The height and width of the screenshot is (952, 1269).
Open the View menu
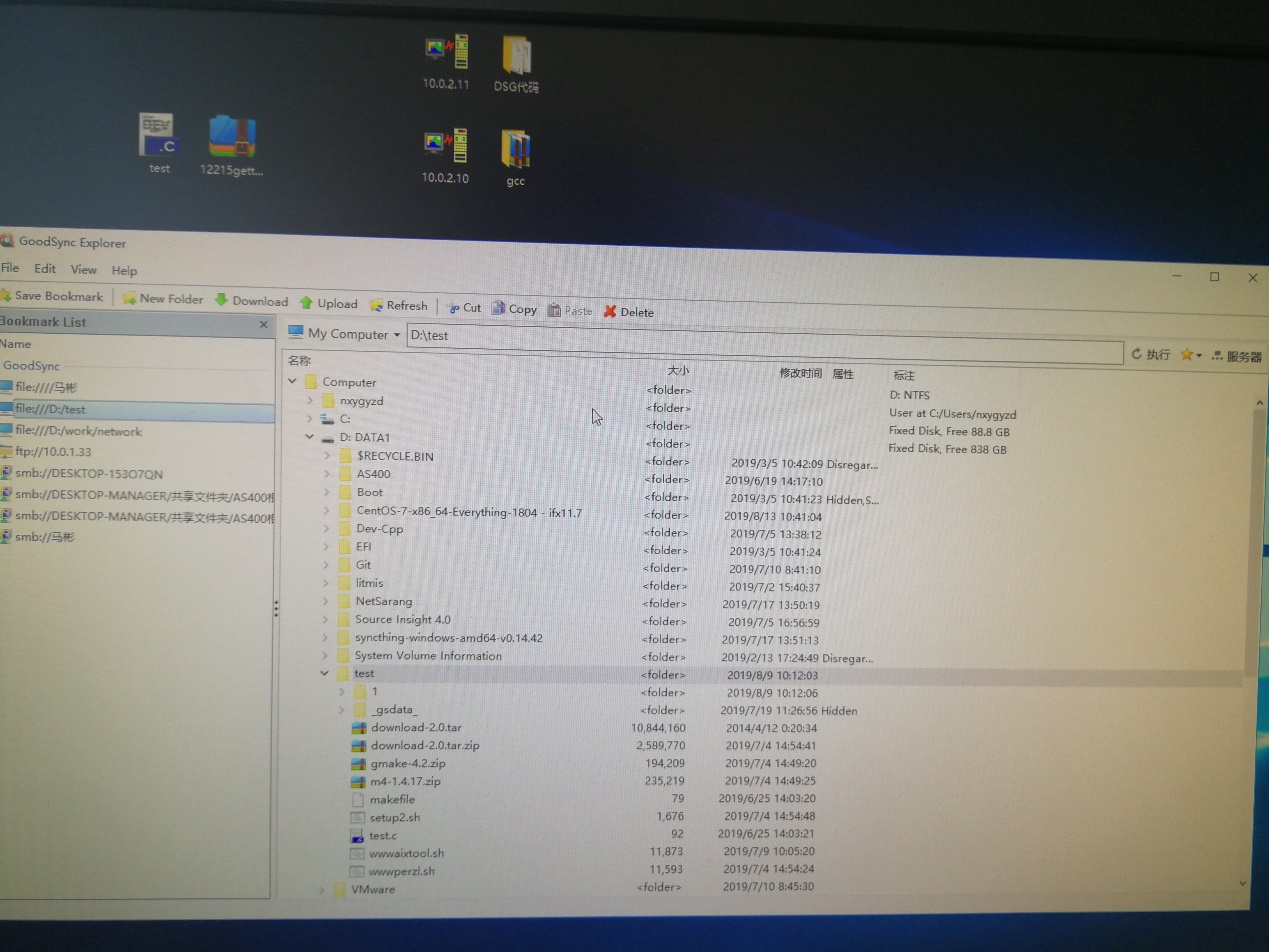point(84,269)
